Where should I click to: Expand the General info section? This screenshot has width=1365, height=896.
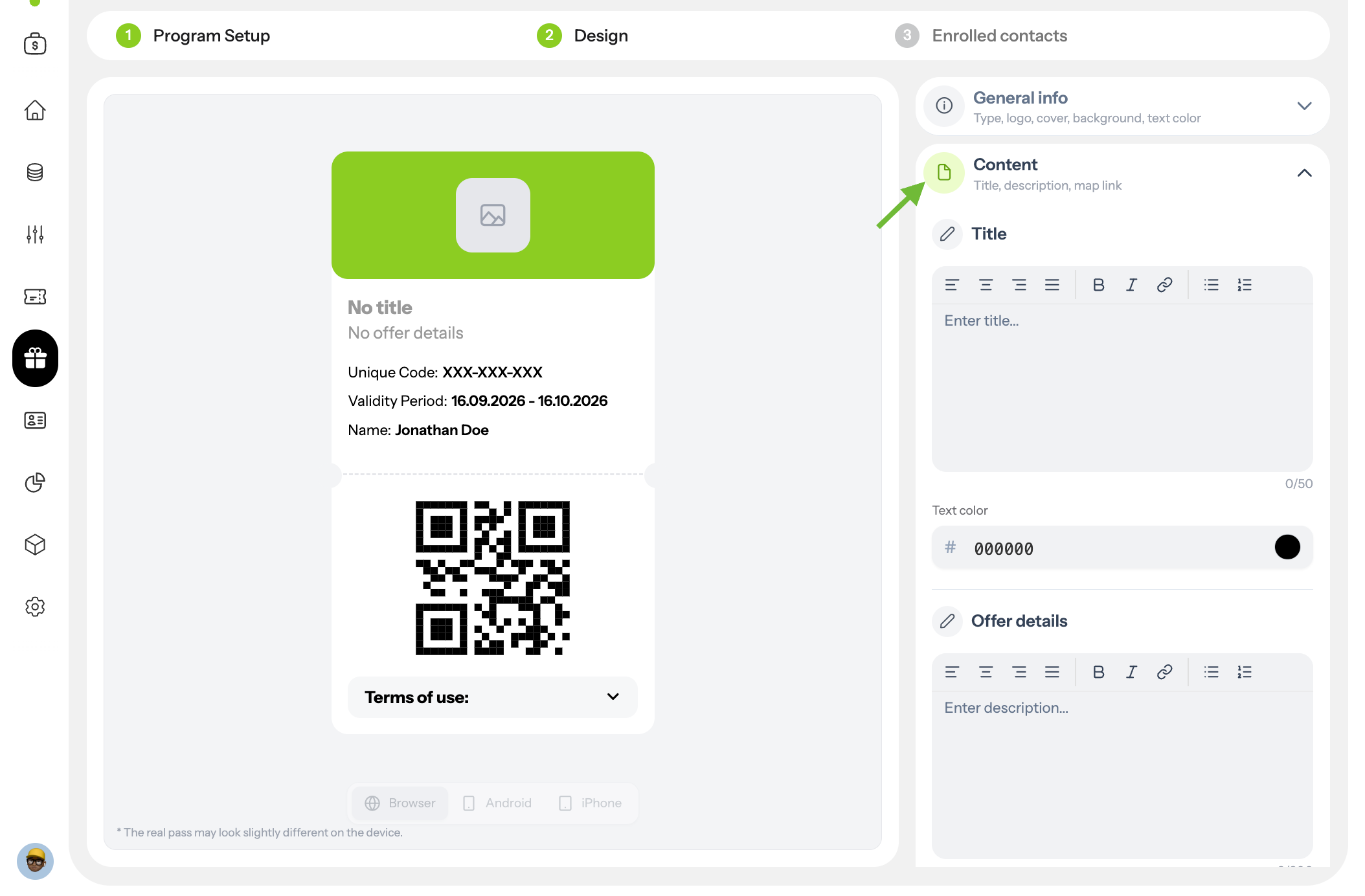coord(1122,106)
